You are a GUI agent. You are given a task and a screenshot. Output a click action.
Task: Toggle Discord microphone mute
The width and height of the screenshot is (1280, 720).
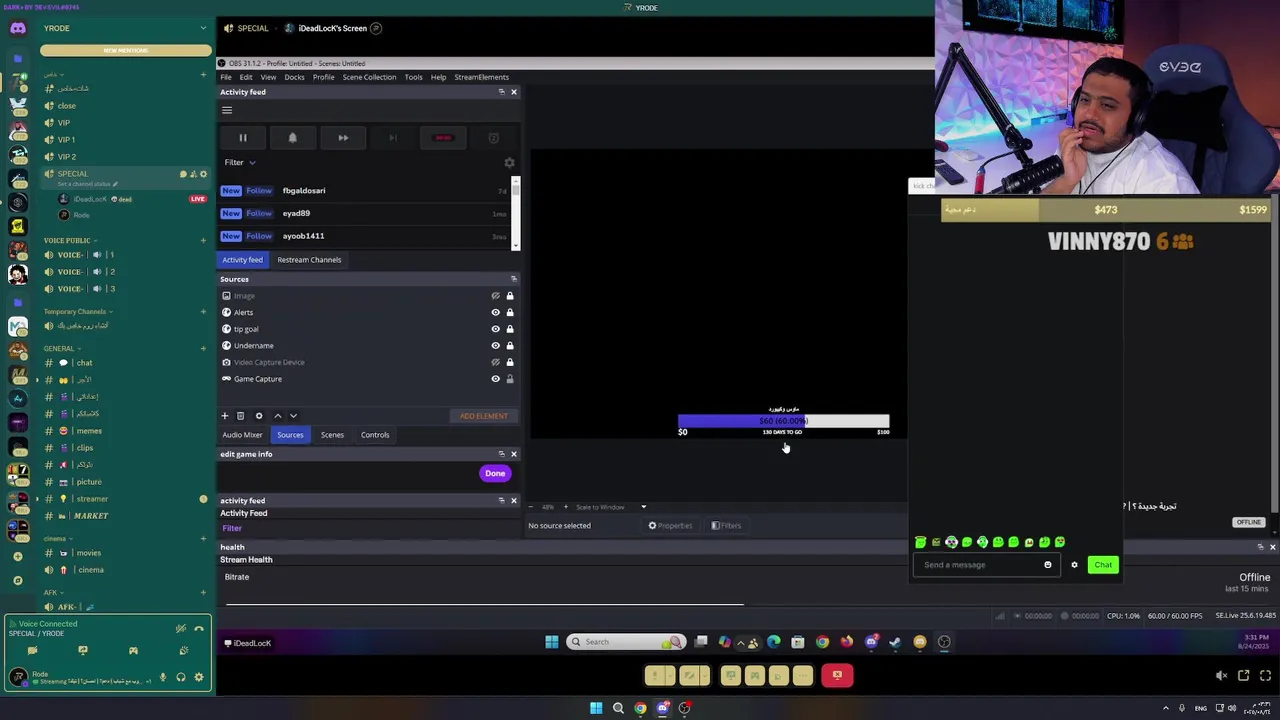coord(163,678)
